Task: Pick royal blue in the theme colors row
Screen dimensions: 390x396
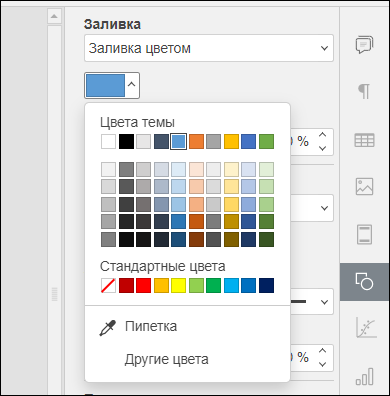Action: (x=249, y=141)
